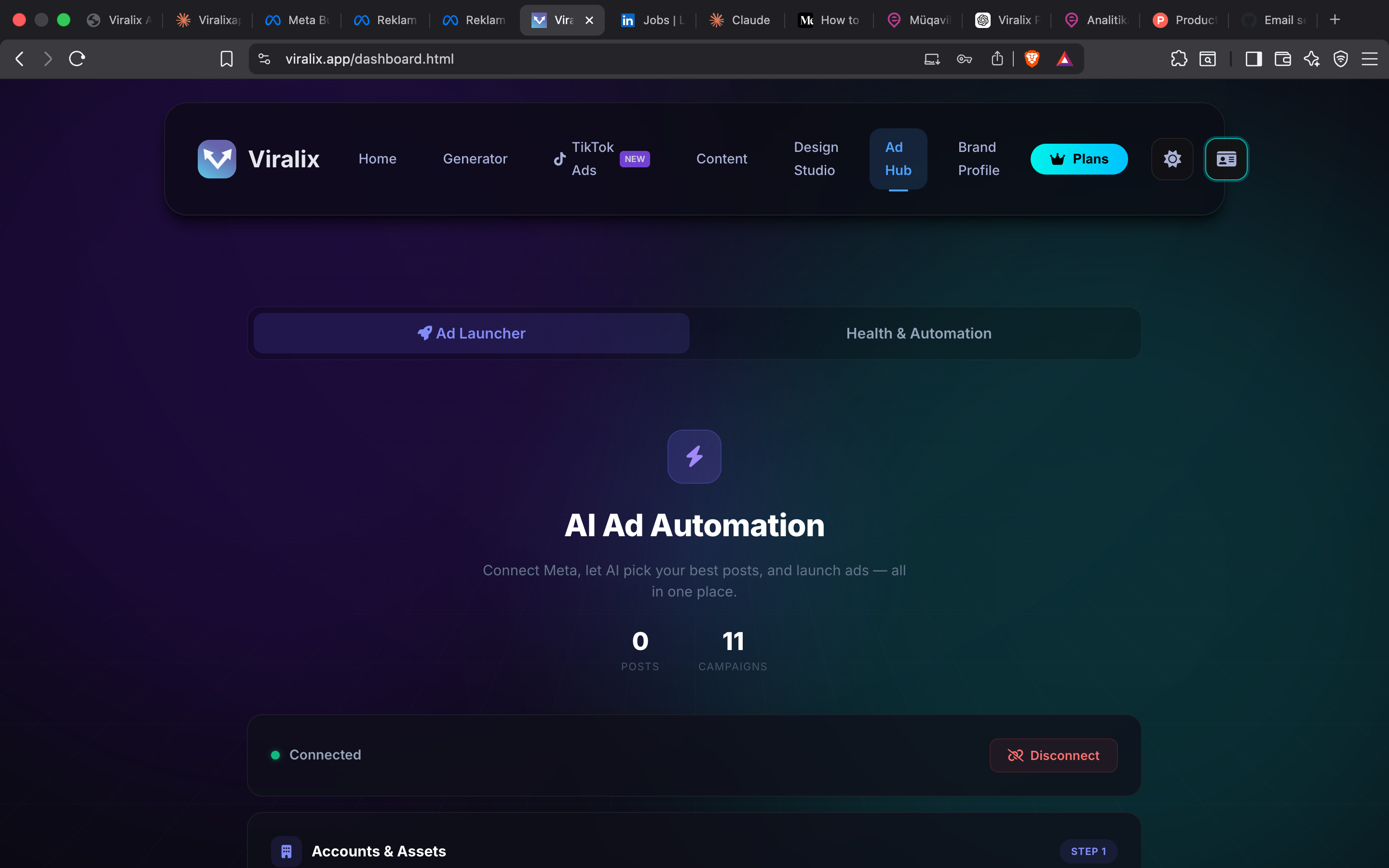
Task: Open the browser hamburger menu
Action: 1370,58
